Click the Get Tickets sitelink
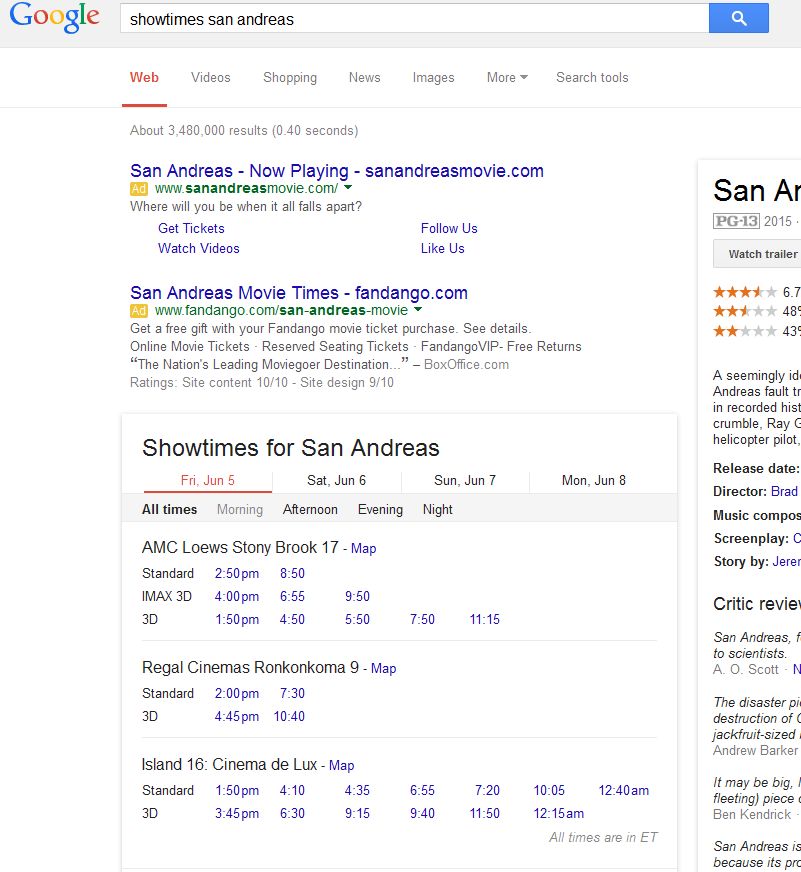 [x=191, y=229]
